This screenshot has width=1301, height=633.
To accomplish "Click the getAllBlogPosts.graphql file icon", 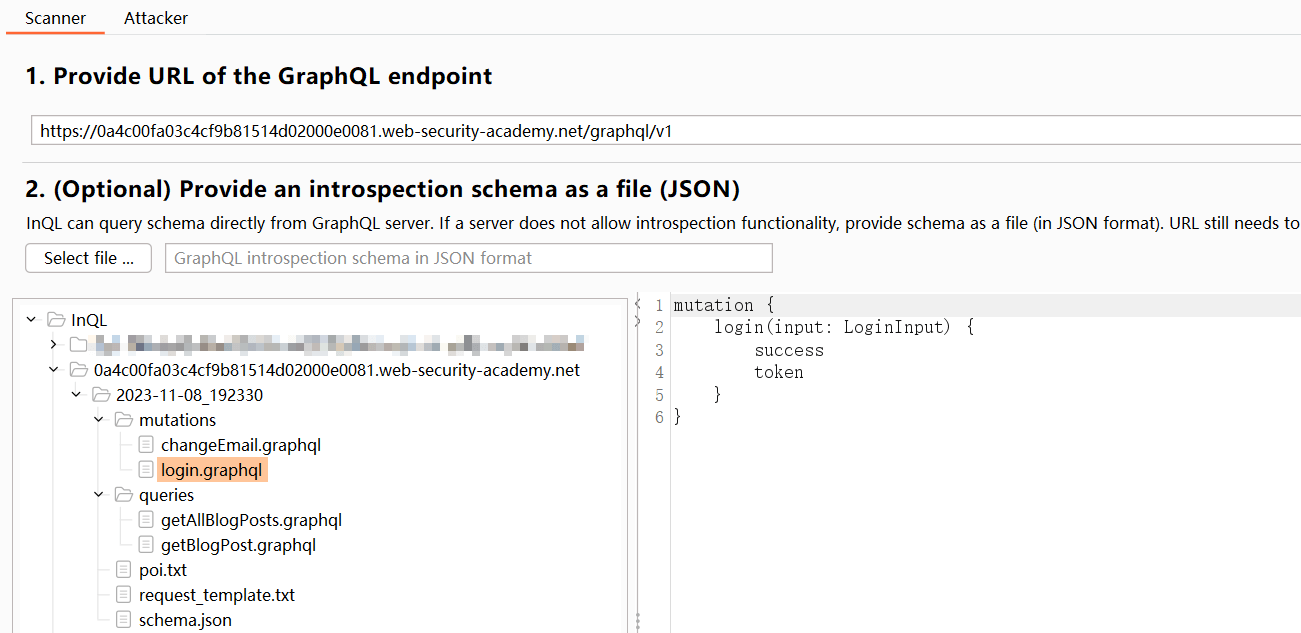I will click(146, 520).
